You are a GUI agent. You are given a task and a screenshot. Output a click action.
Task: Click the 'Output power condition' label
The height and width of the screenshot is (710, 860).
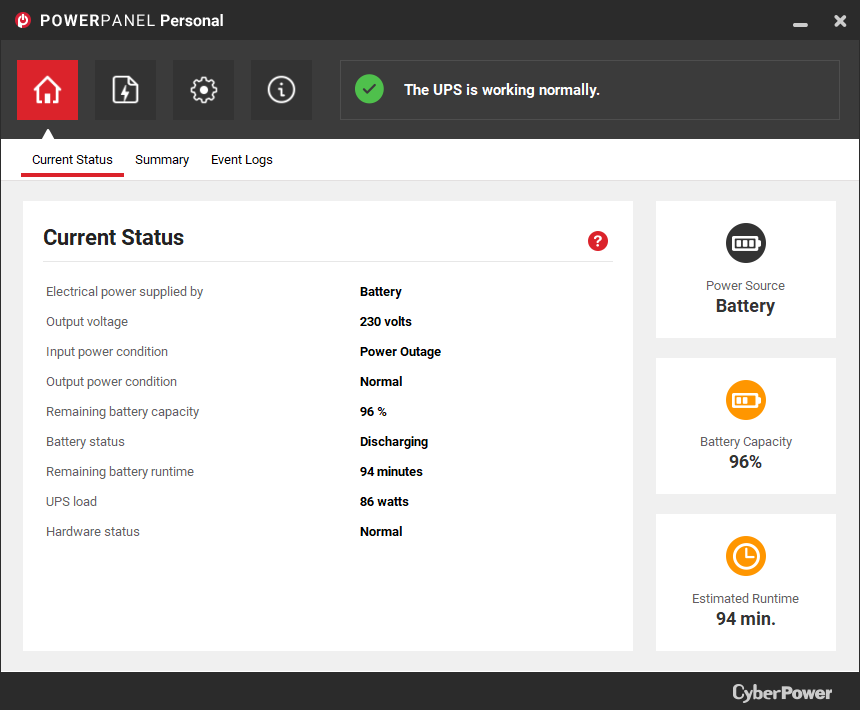(x=111, y=382)
